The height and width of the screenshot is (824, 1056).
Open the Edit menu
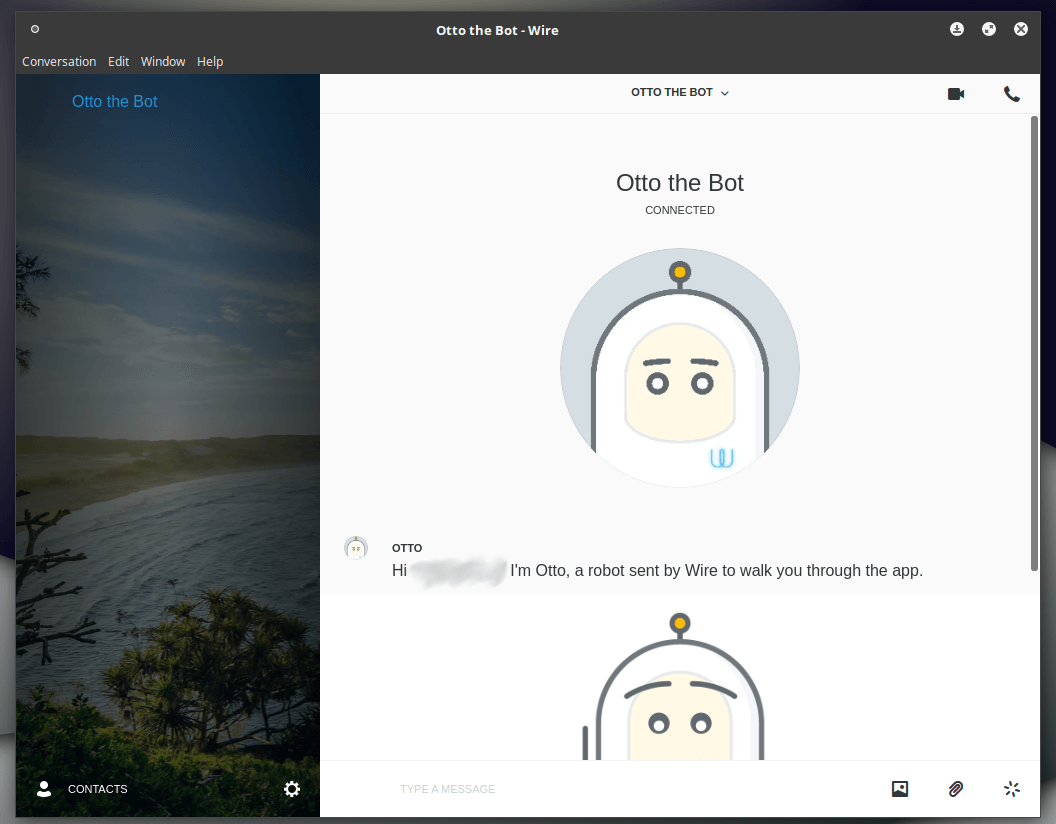[118, 61]
